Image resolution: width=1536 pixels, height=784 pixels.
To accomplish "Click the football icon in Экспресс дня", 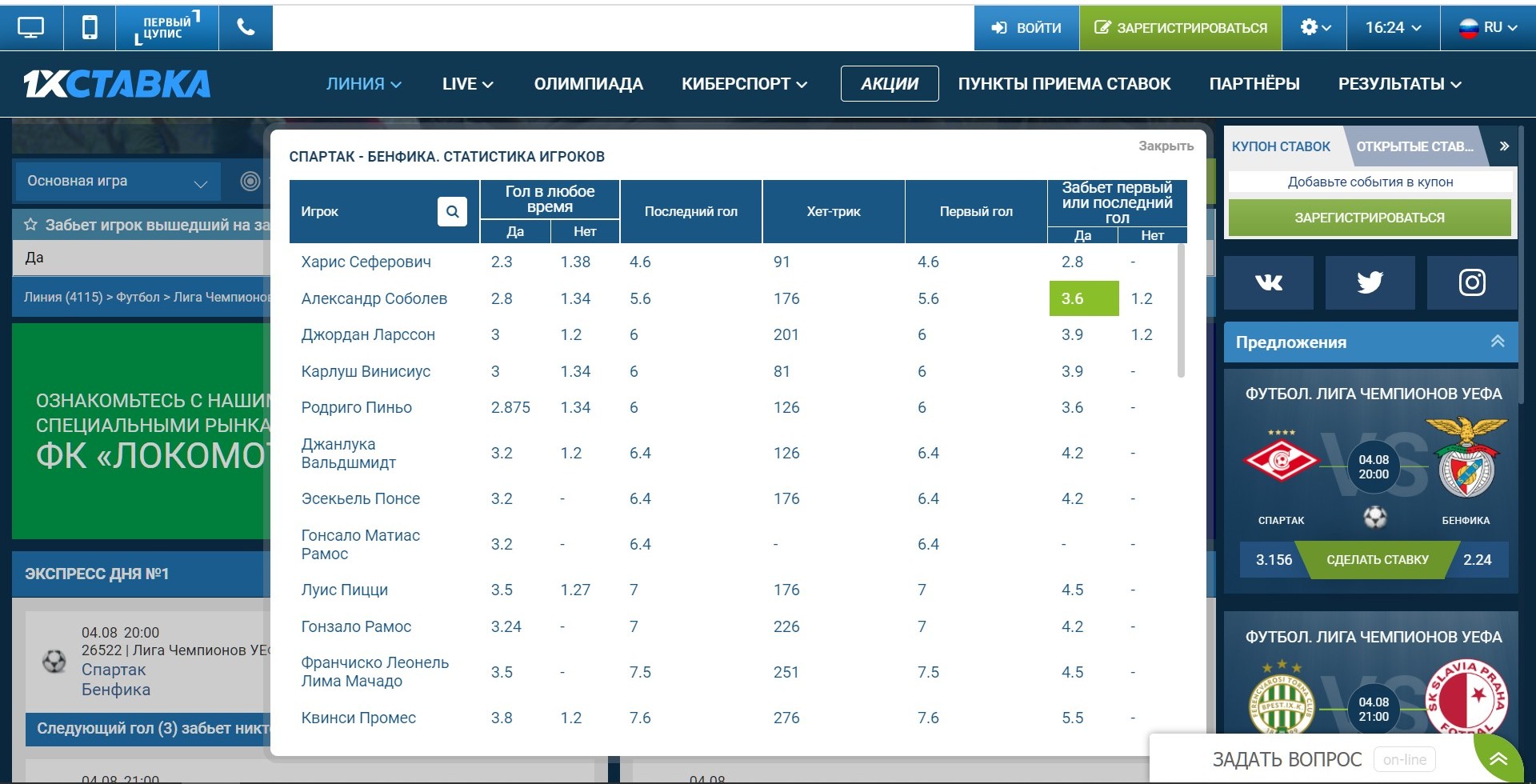I will click(54, 662).
